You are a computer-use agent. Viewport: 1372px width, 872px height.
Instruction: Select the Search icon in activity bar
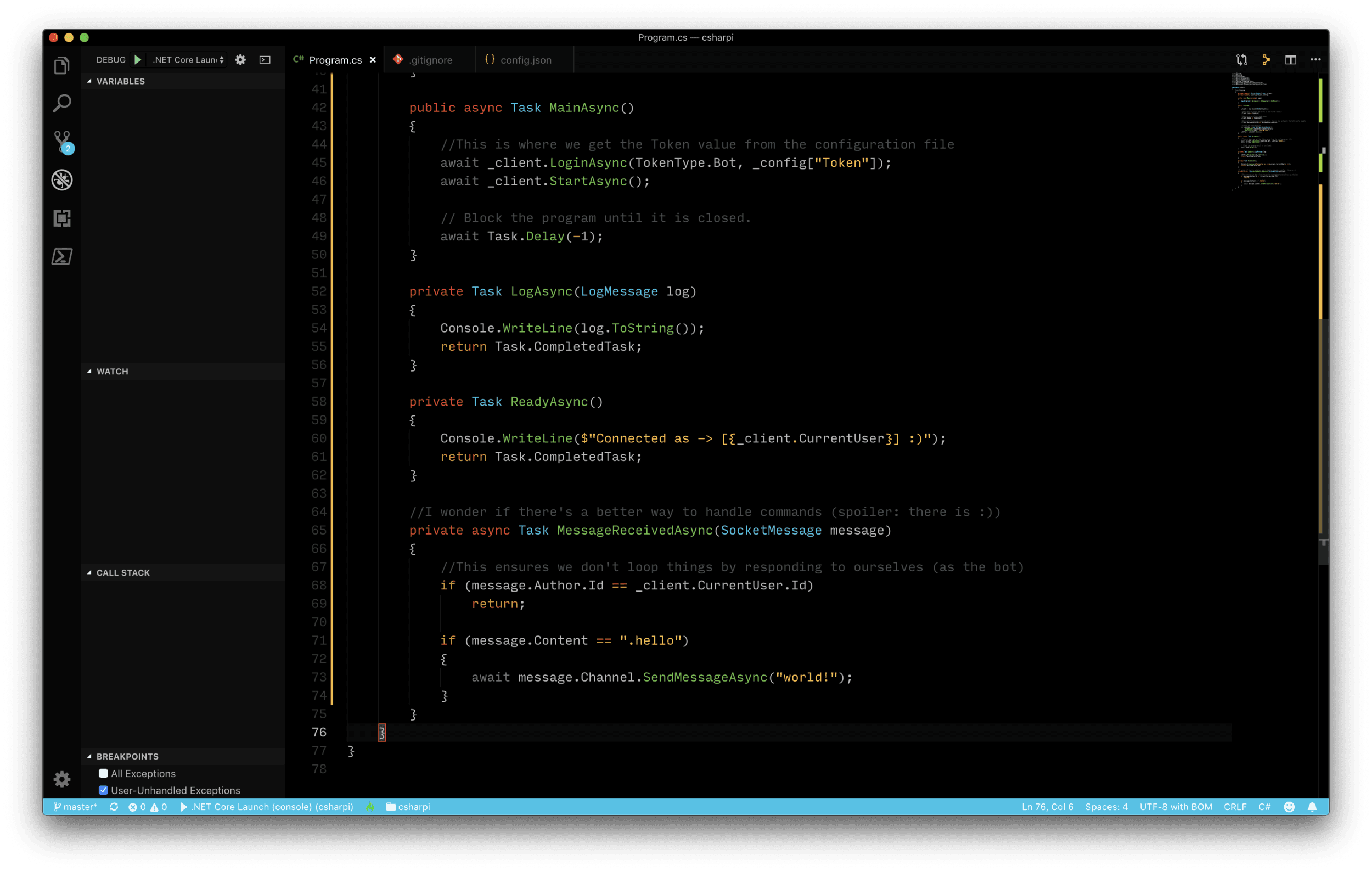pos(61,104)
